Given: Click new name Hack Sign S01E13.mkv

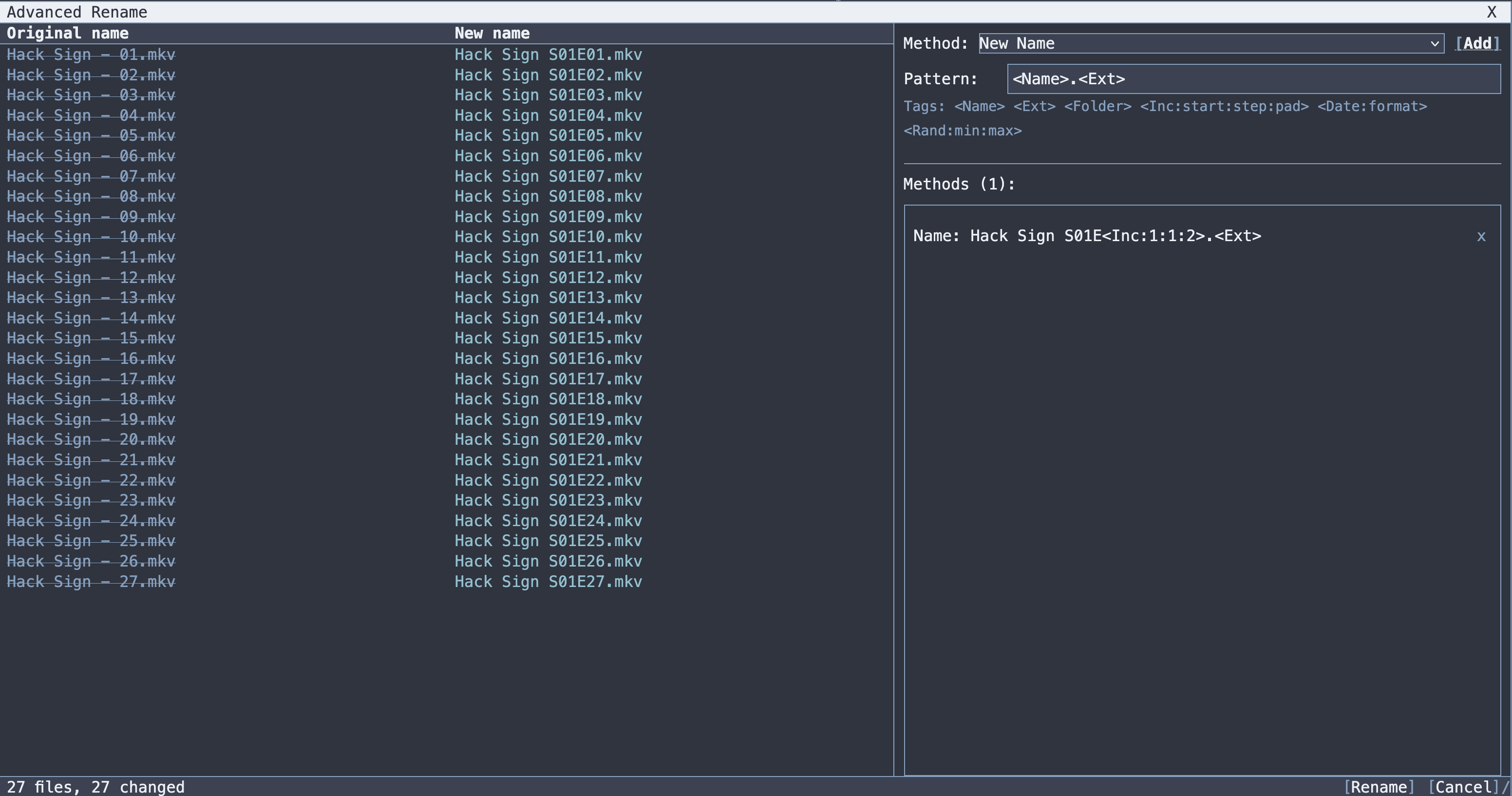Looking at the screenshot, I should (548, 298).
